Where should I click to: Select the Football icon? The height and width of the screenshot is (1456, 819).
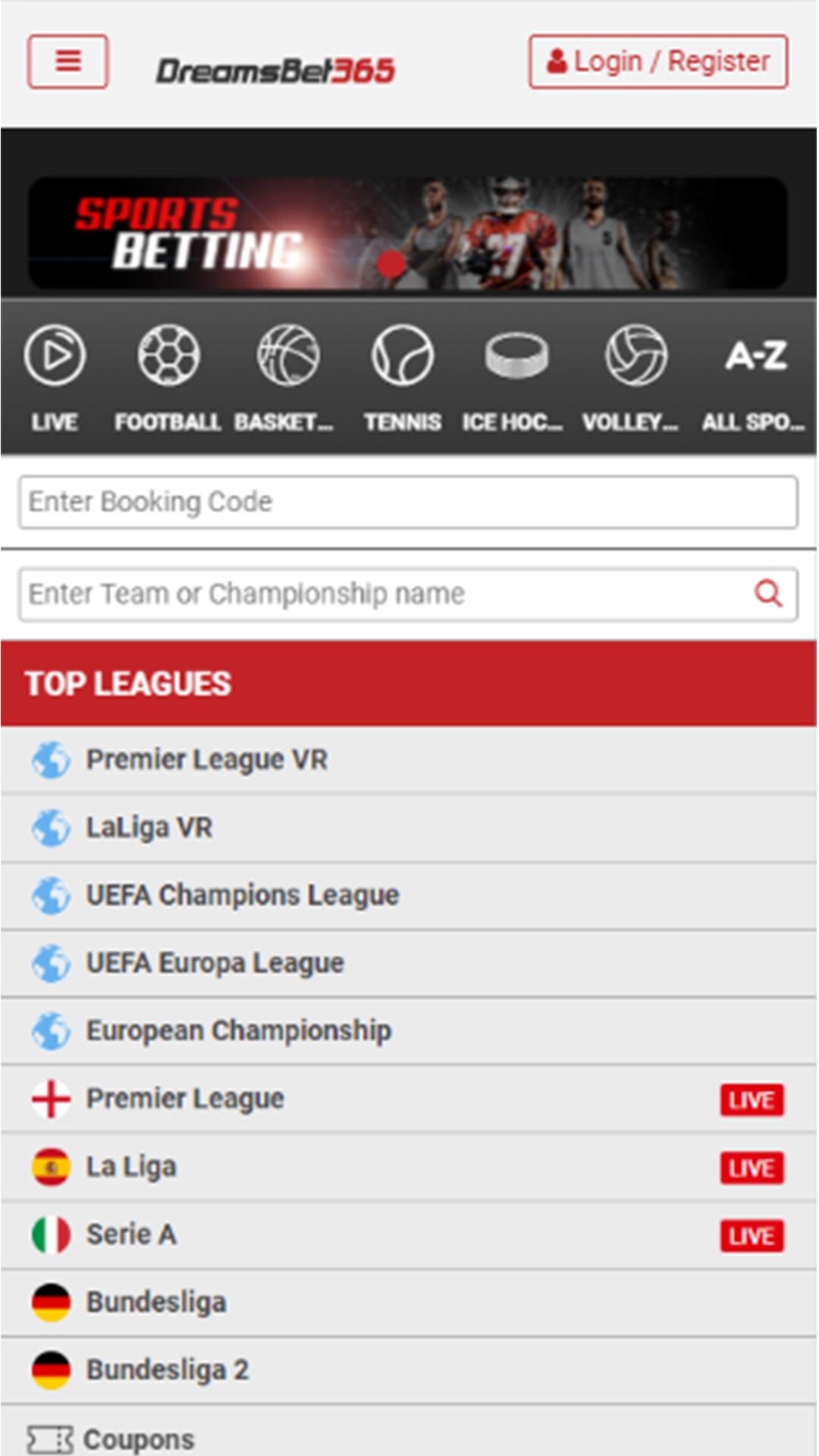pyautogui.click(x=168, y=356)
